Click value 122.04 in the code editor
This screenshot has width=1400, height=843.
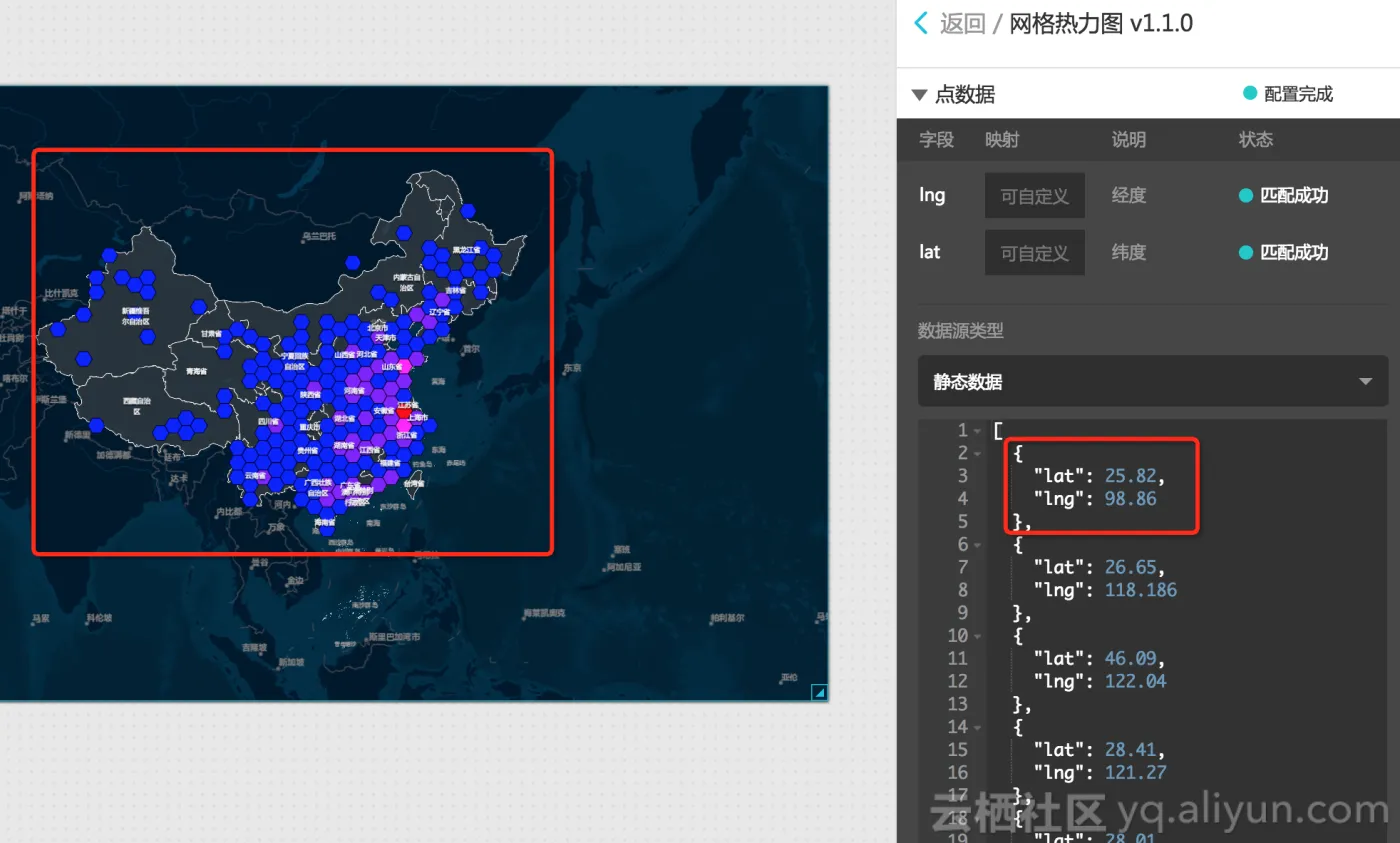(x=1135, y=681)
